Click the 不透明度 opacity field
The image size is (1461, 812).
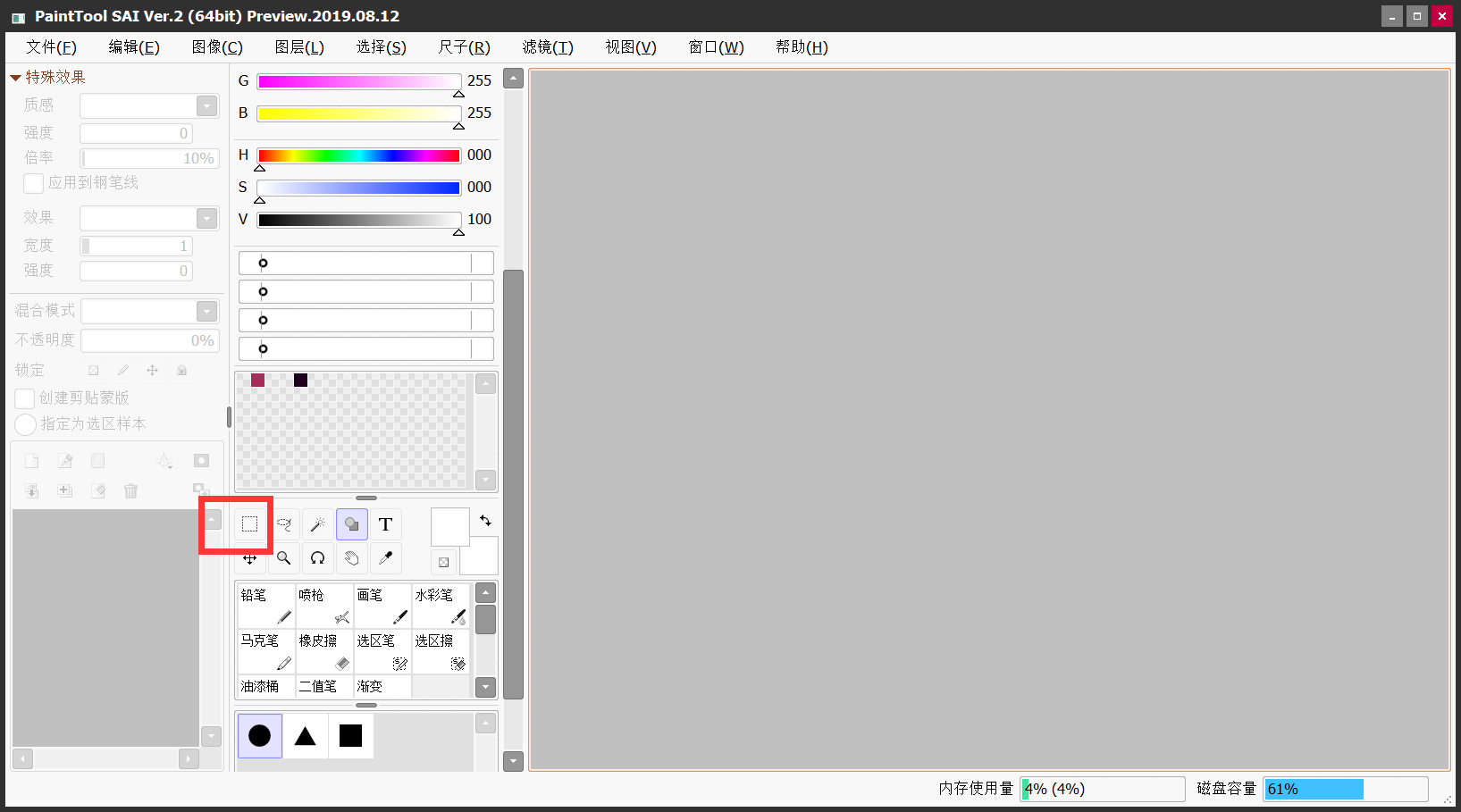pyautogui.click(x=150, y=340)
